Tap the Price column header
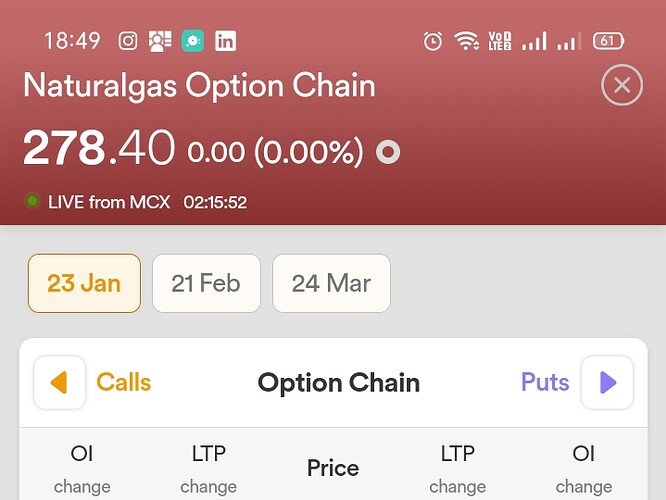The image size is (666, 500). click(x=333, y=468)
